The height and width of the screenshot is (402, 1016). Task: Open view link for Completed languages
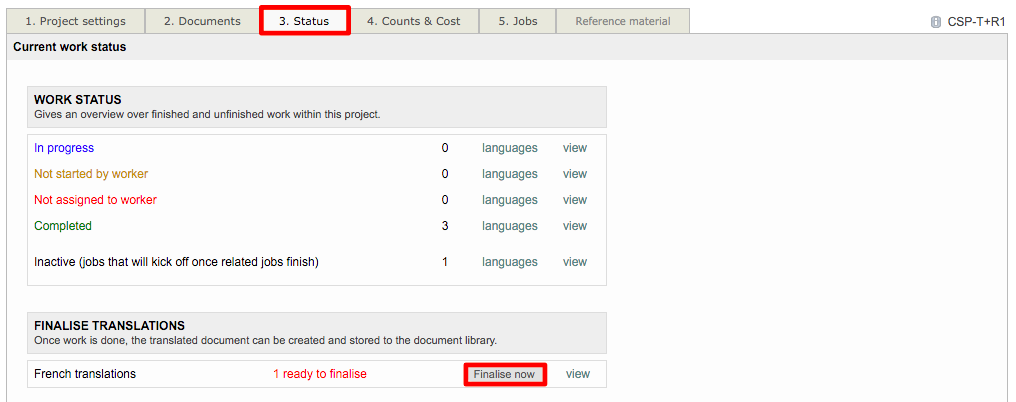pyautogui.click(x=574, y=226)
